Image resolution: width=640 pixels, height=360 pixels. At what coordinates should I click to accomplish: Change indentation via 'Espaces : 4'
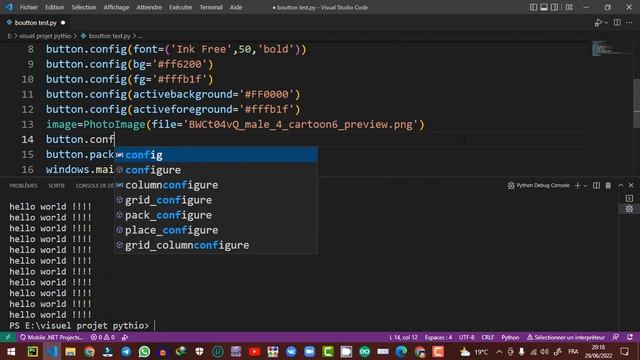point(438,337)
